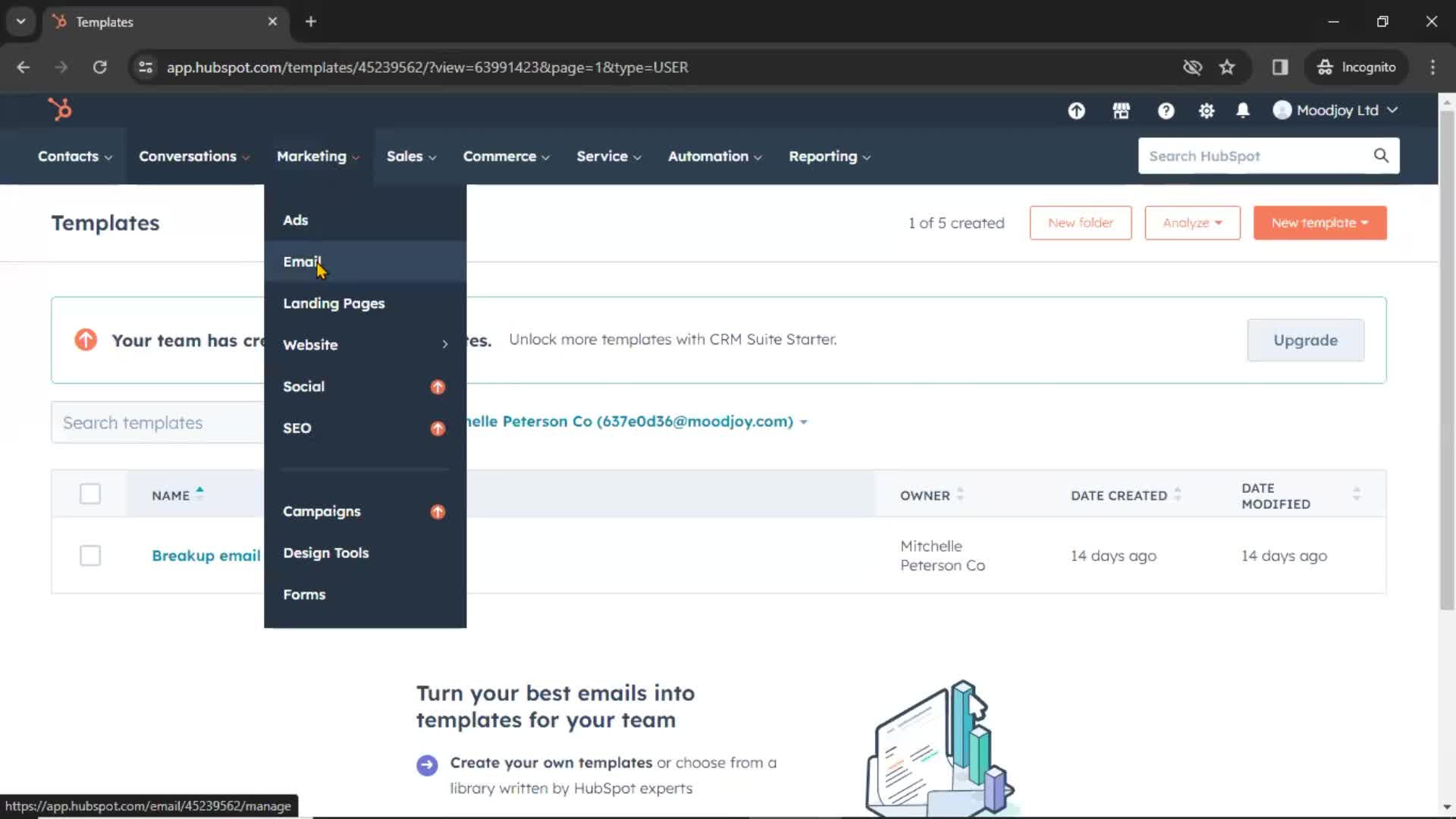Click the Social upgrade arrow icon
1456x819 pixels.
[437, 386]
